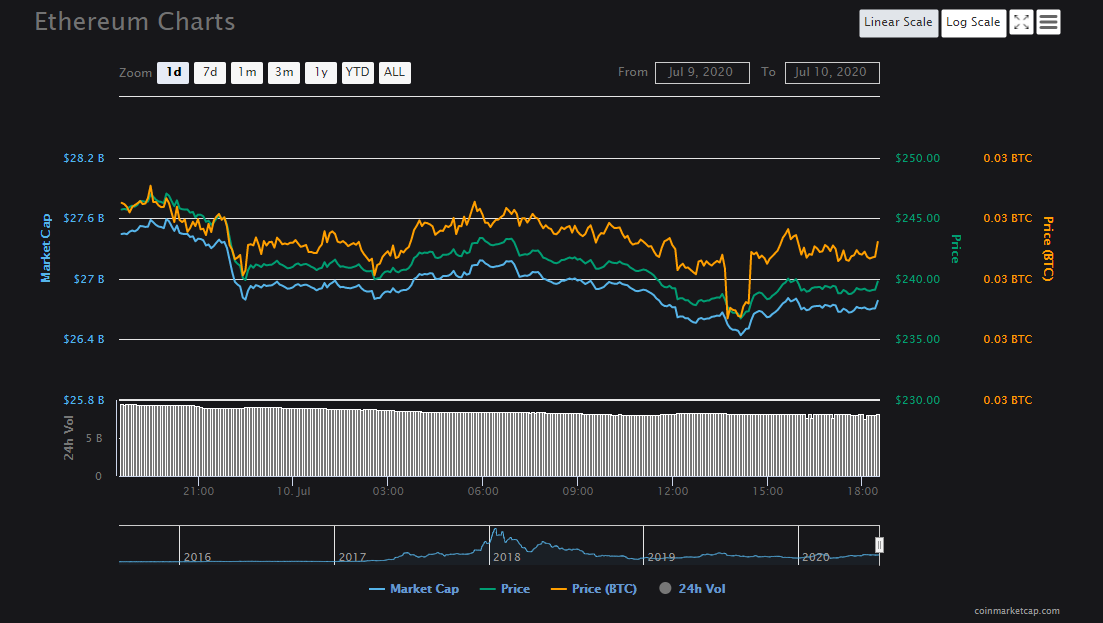Toggle fullscreen chart view icon
This screenshot has width=1103, height=623.
coord(1020,22)
